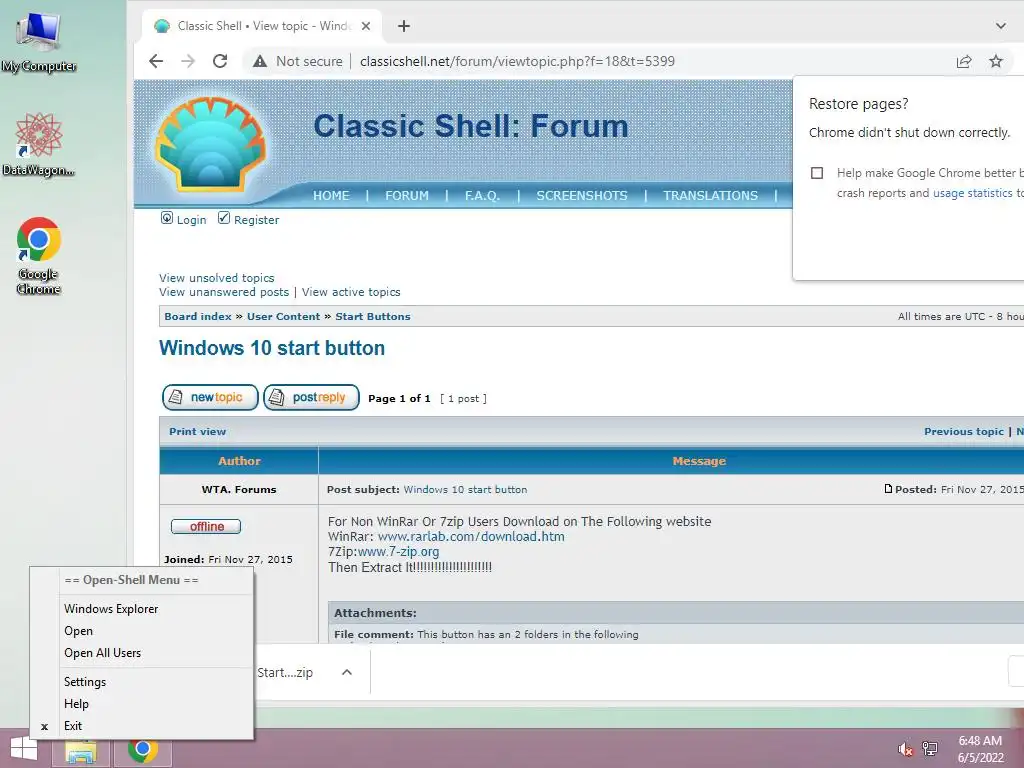Close the Classic Shell tab
Viewport: 1024px width, 768px height.
pyautogui.click(x=366, y=26)
